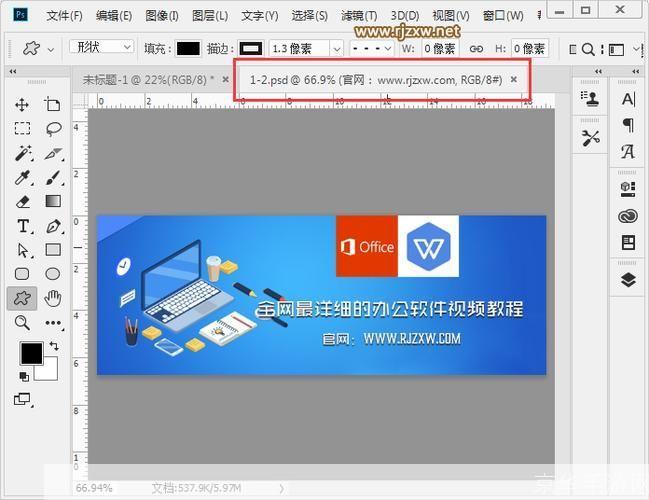Open the Character panel icon
The image size is (649, 500).
(628, 99)
